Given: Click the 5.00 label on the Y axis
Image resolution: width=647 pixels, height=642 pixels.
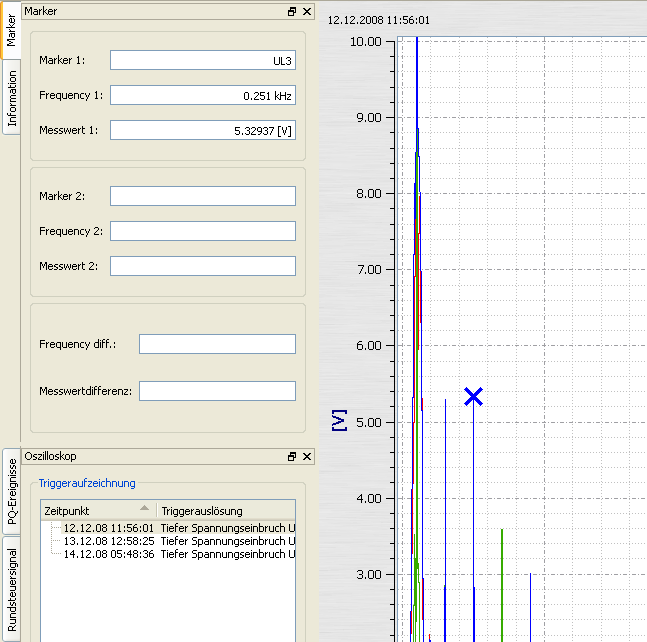Looking at the screenshot, I should 369,422.
